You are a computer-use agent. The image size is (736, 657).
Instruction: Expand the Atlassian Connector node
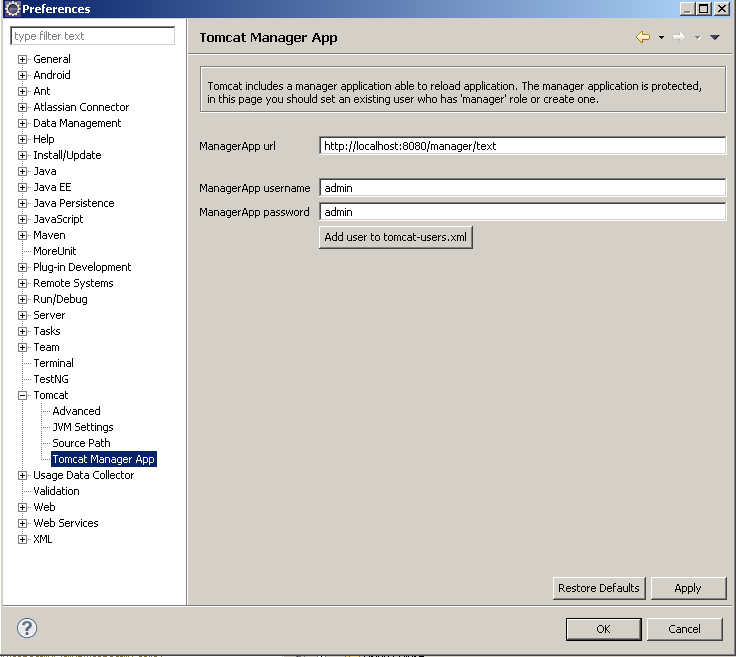[22, 107]
